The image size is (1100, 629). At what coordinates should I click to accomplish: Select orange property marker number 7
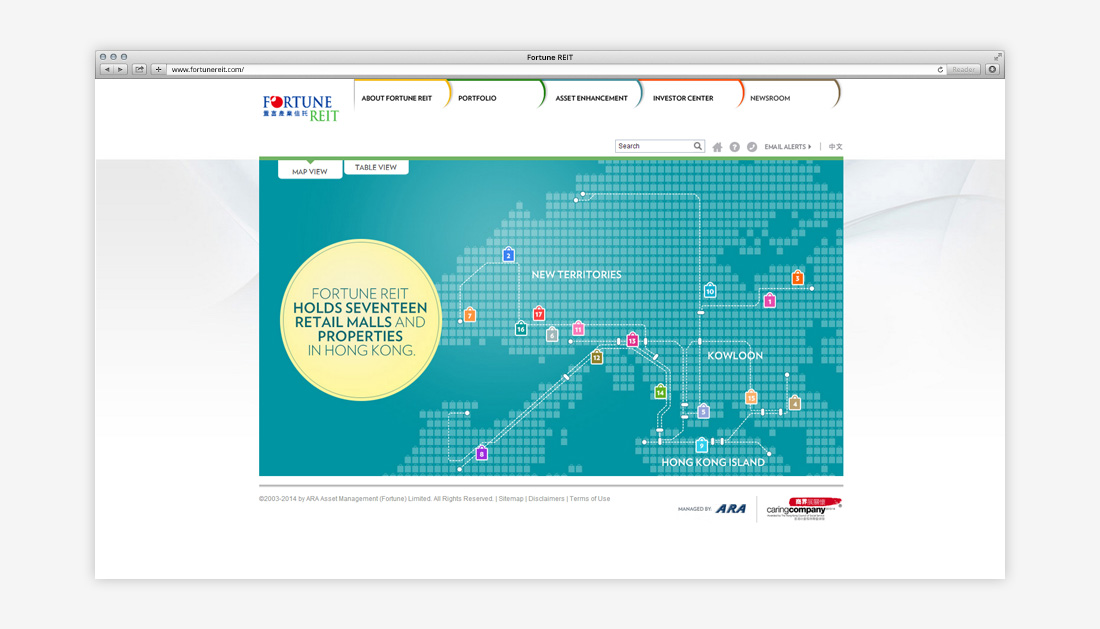[469, 315]
